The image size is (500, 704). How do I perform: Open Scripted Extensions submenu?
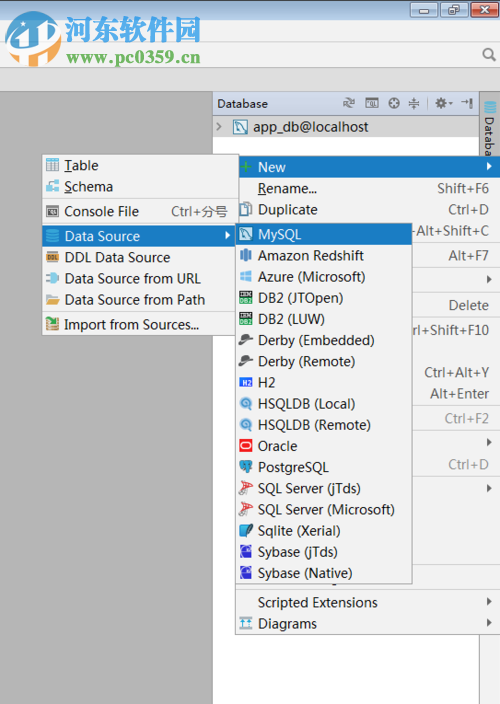[367, 603]
